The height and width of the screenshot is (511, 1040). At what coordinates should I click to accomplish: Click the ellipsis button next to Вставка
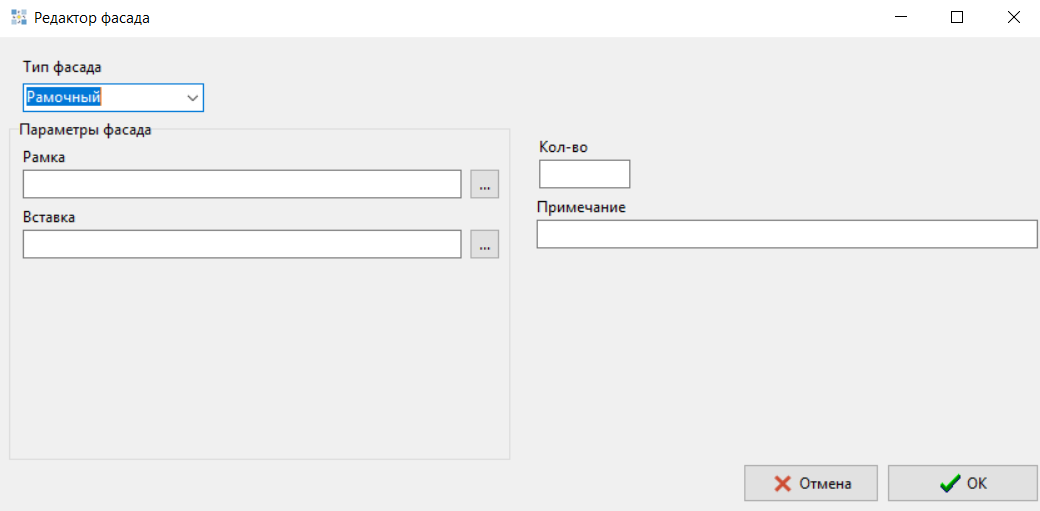pyautogui.click(x=485, y=244)
